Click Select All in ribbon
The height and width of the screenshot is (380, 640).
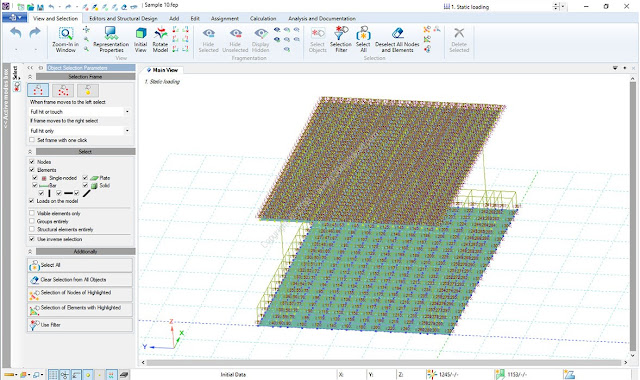pyautogui.click(x=363, y=40)
